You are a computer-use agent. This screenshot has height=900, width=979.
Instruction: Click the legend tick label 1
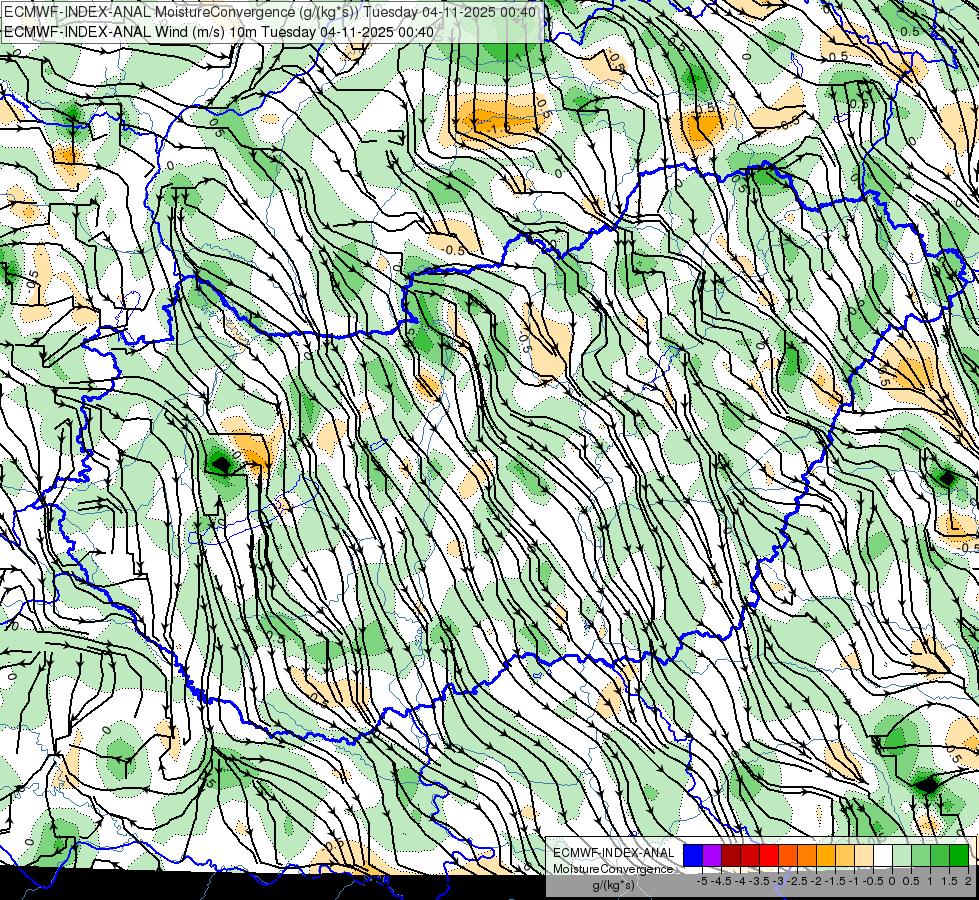pyautogui.click(x=930, y=881)
